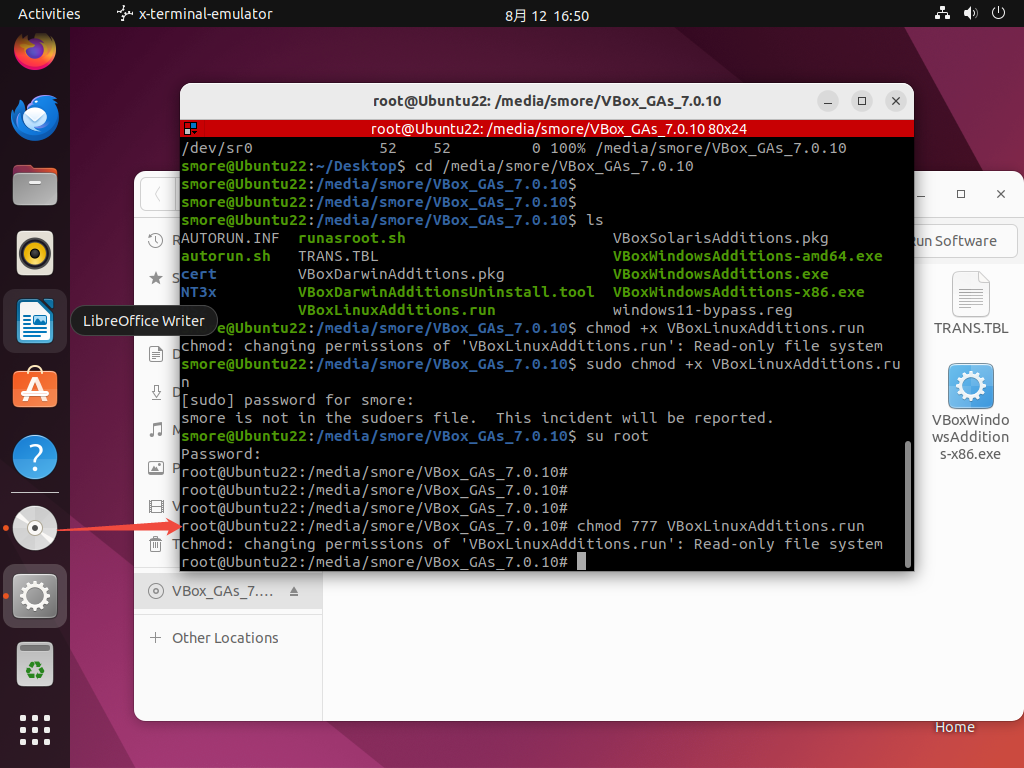Image resolution: width=1024 pixels, height=768 pixels.
Task: Open the Trash icon in the dock
Action: (35, 664)
